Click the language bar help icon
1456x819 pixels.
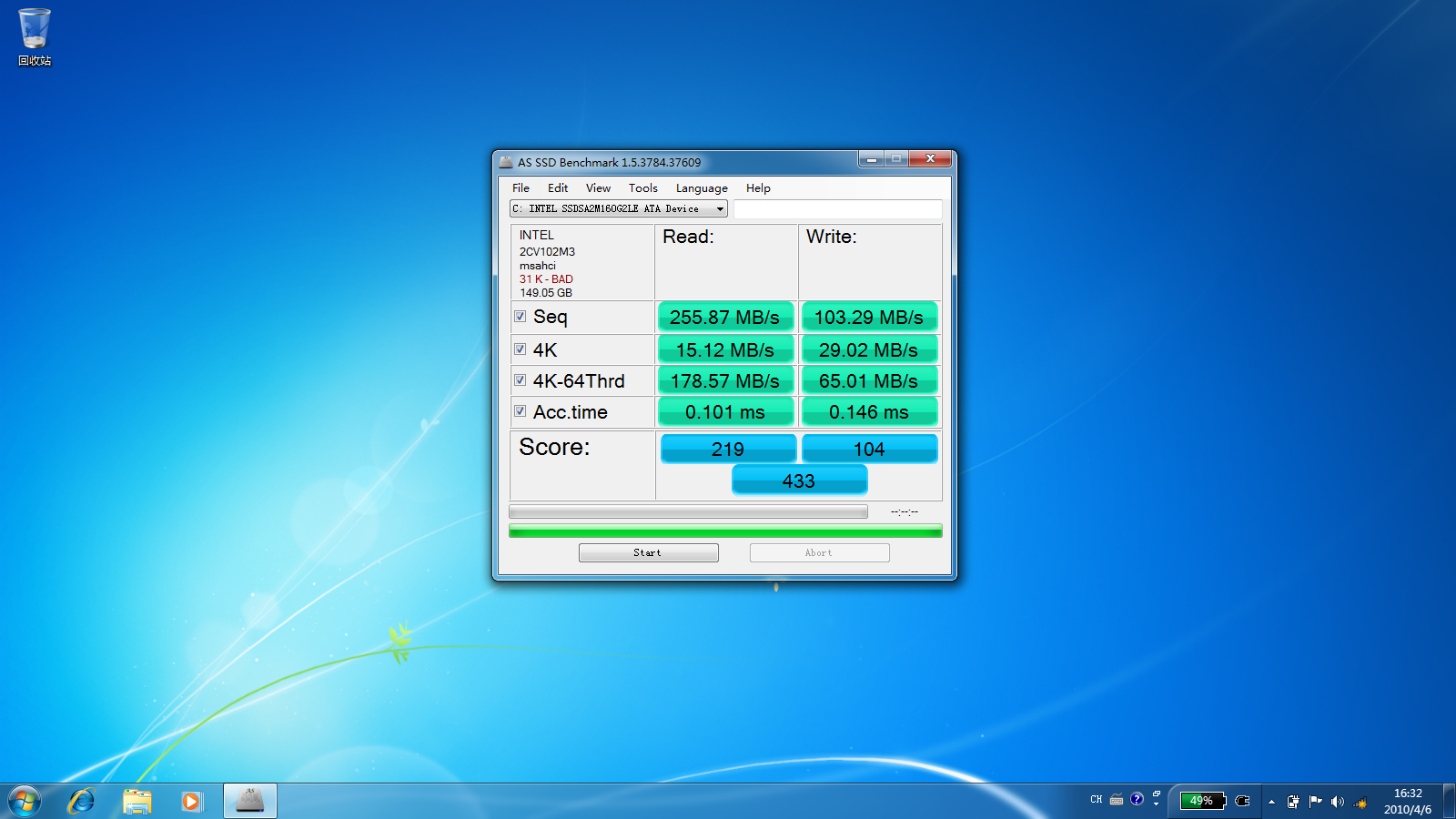click(x=1137, y=800)
